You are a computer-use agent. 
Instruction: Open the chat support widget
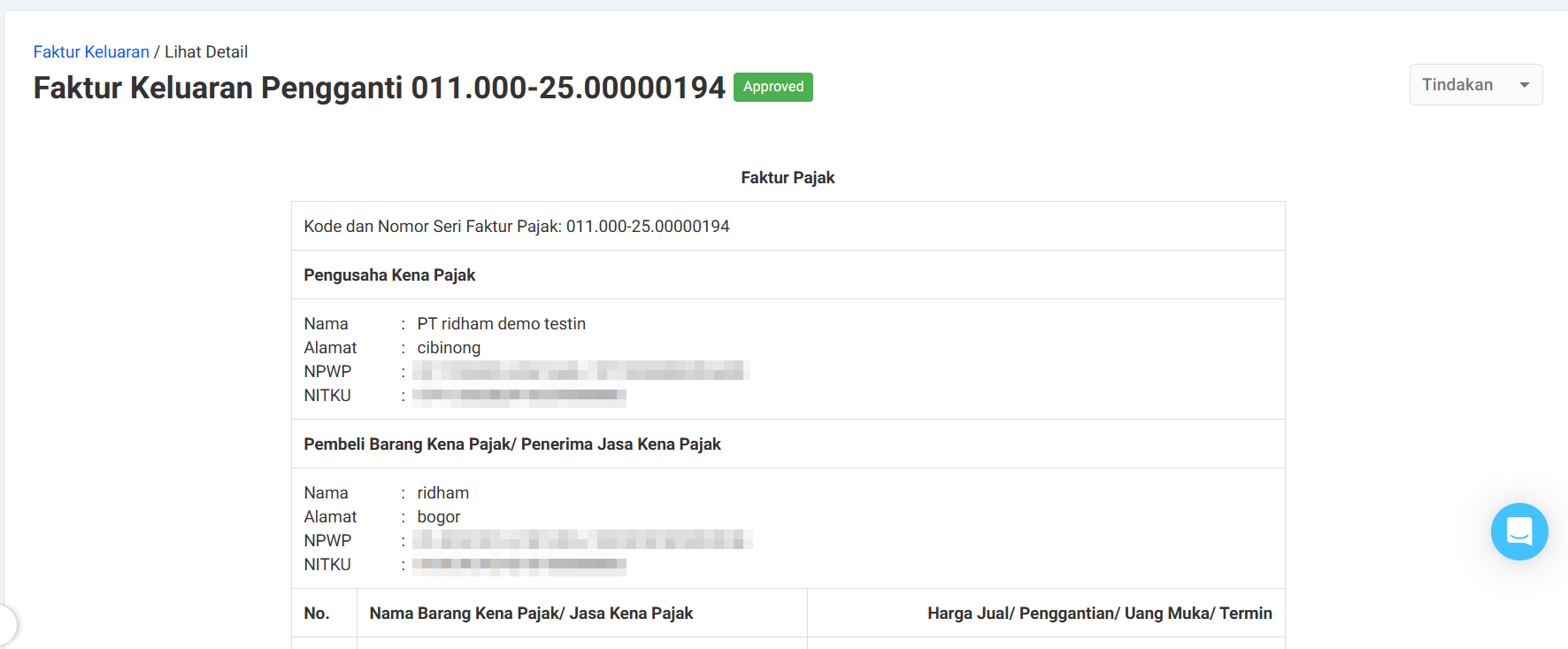(x=1518, y=531)
